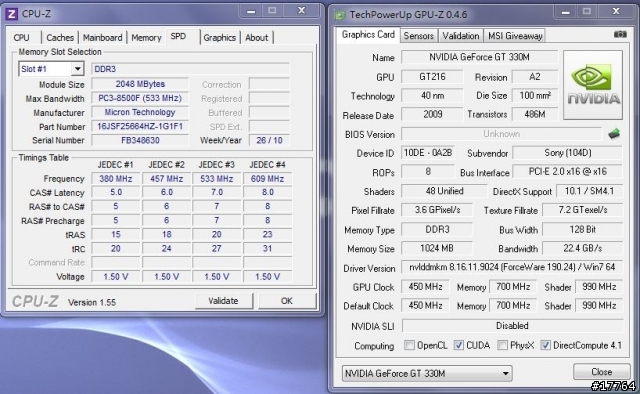640x394 pixels.
Task: Click the Device ID 10DE - 0A2B field
Action: click(428, 153)
